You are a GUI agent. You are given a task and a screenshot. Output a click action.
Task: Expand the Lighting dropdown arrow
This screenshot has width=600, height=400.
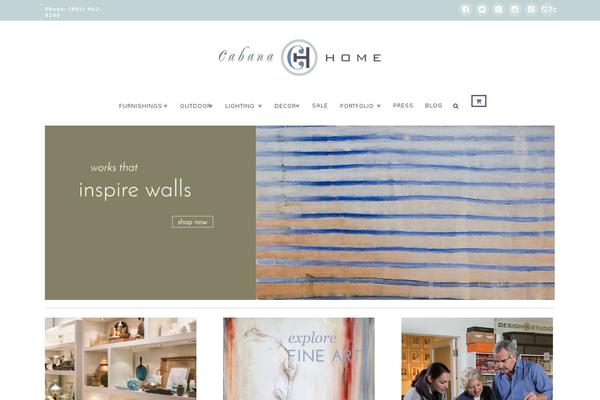260,106
